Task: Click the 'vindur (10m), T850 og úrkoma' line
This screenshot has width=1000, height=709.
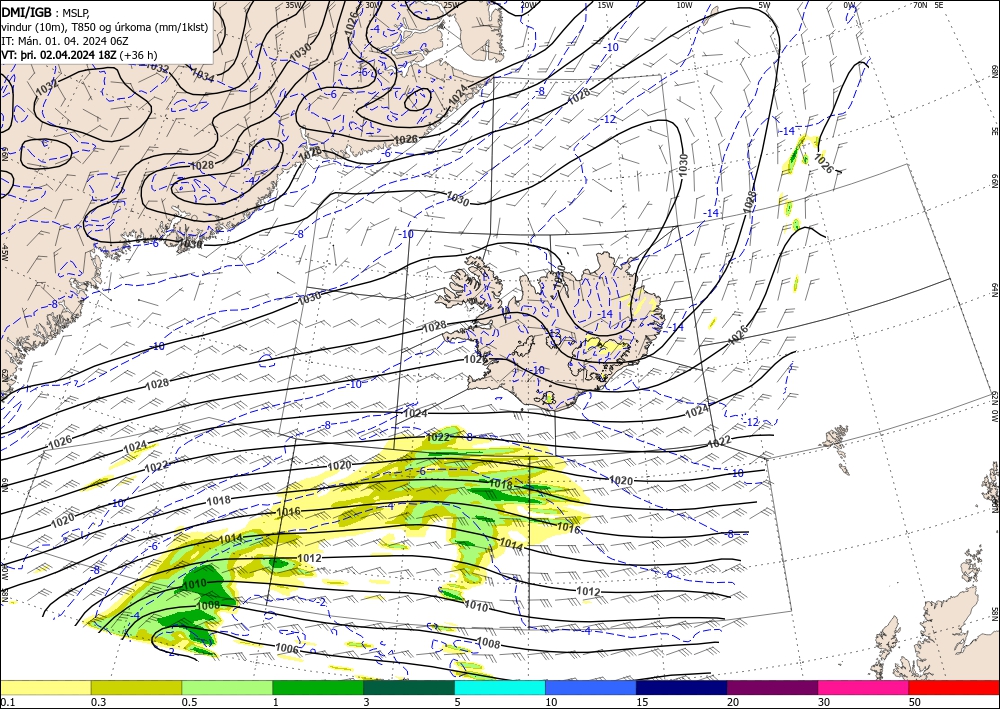Action: 104,26
